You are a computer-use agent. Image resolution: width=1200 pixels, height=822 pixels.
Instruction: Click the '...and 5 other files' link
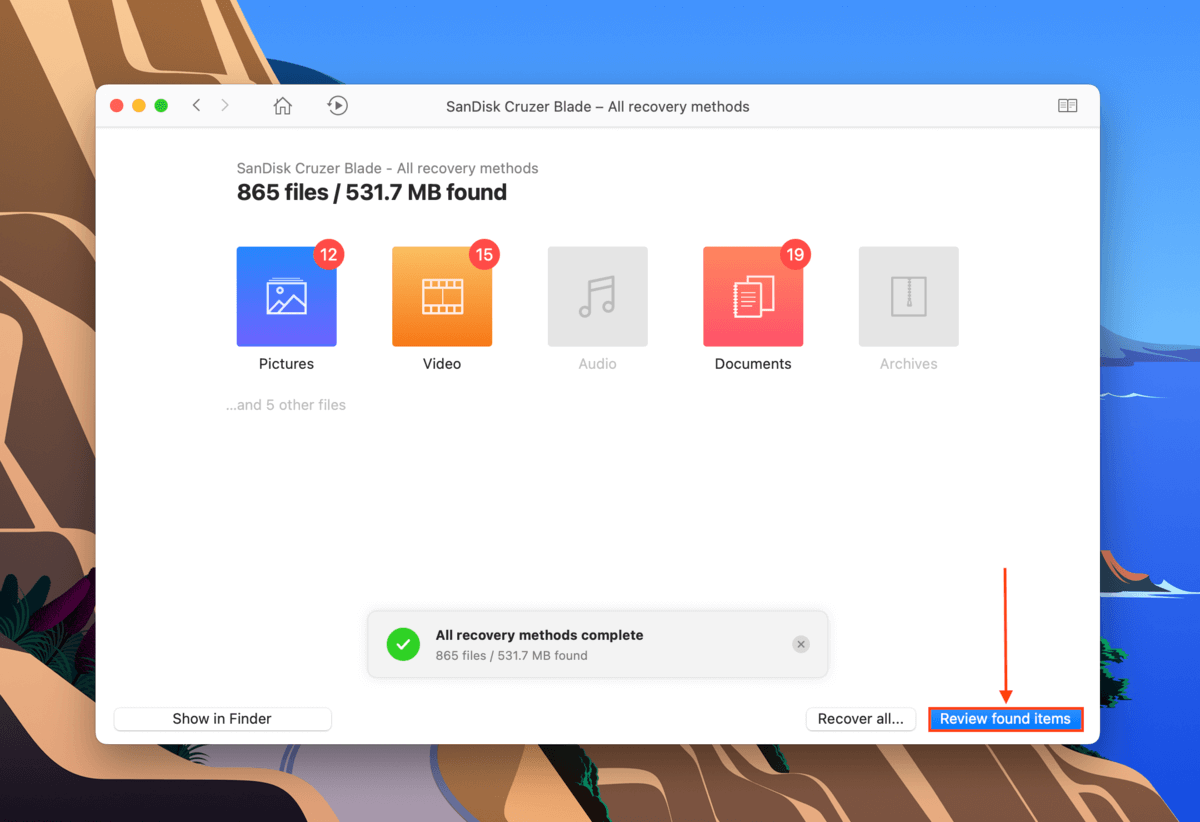point(286,405)
